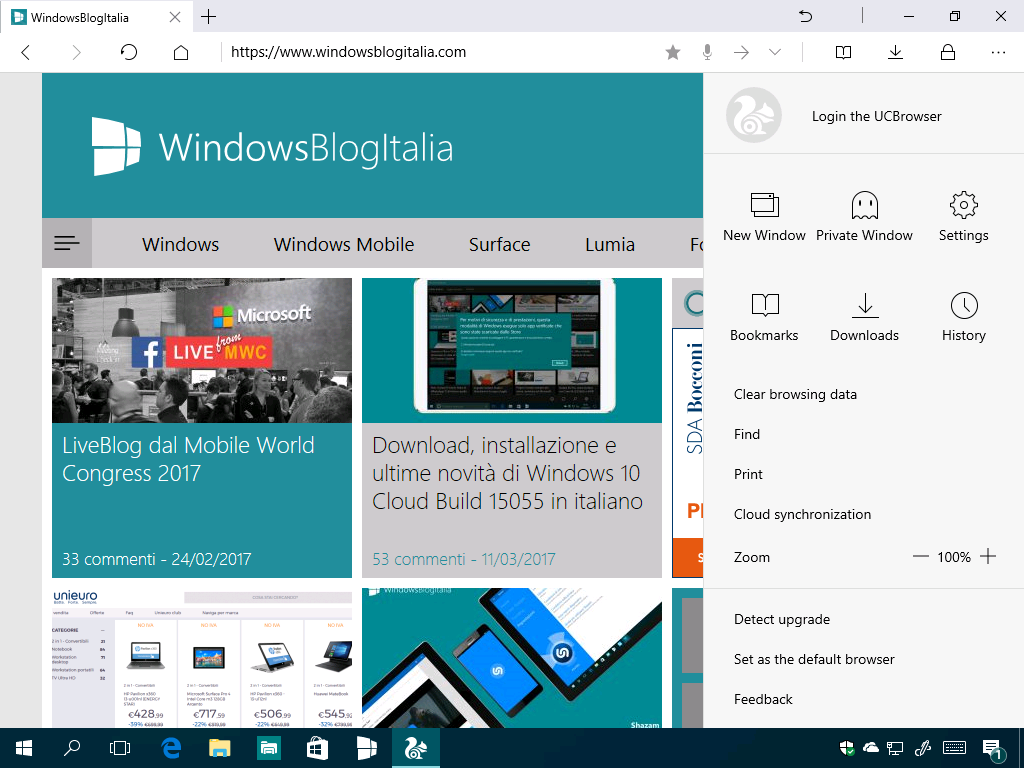Open Task View on the taskbar
Viewport: 1024px width, 768px height.
120,748
